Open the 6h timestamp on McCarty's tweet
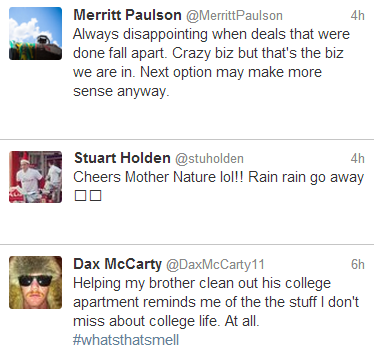374x360 pixels. click(x=357, y=264)
